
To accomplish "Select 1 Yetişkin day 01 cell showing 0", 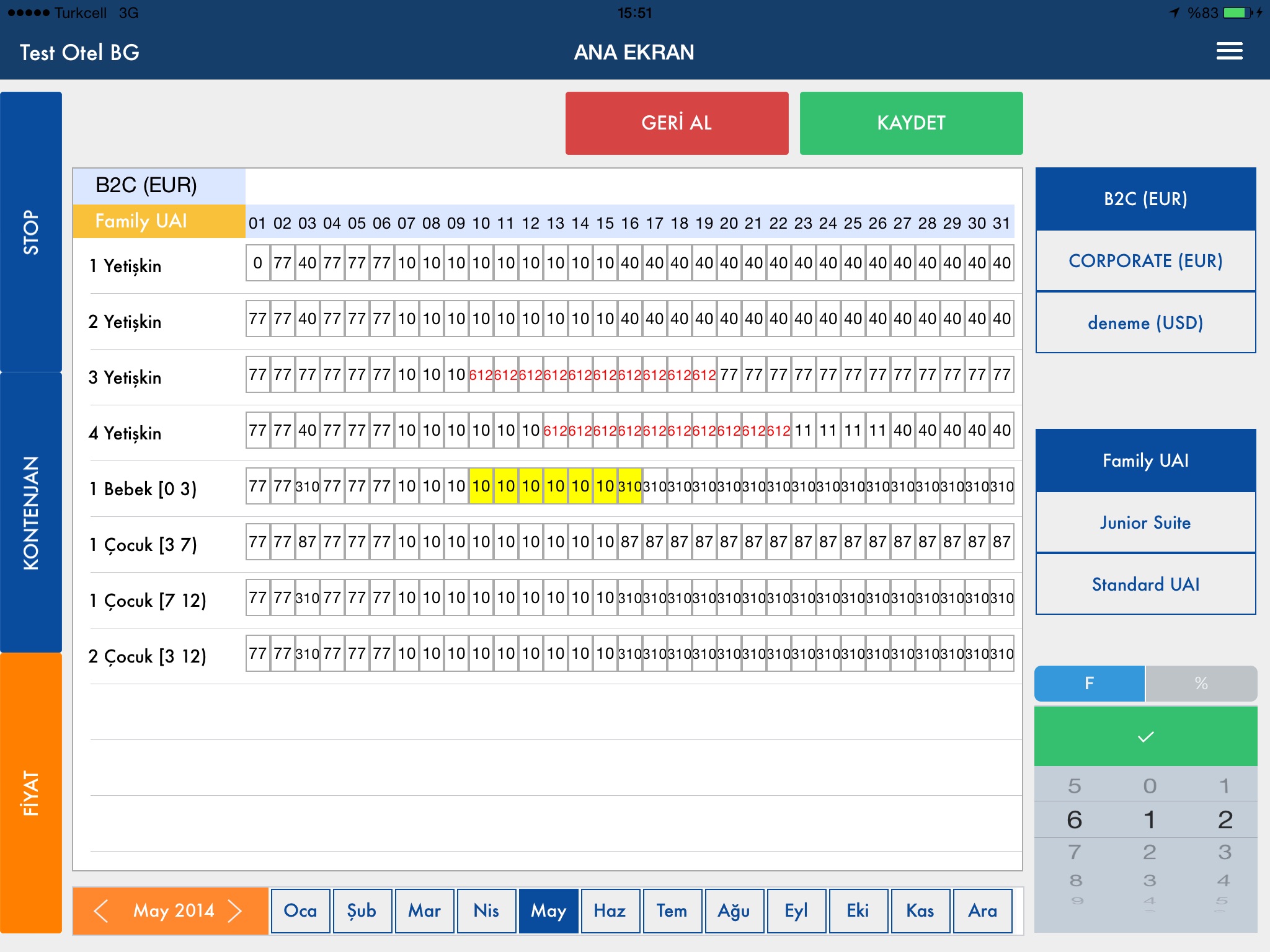I will (x=258, y=263).
